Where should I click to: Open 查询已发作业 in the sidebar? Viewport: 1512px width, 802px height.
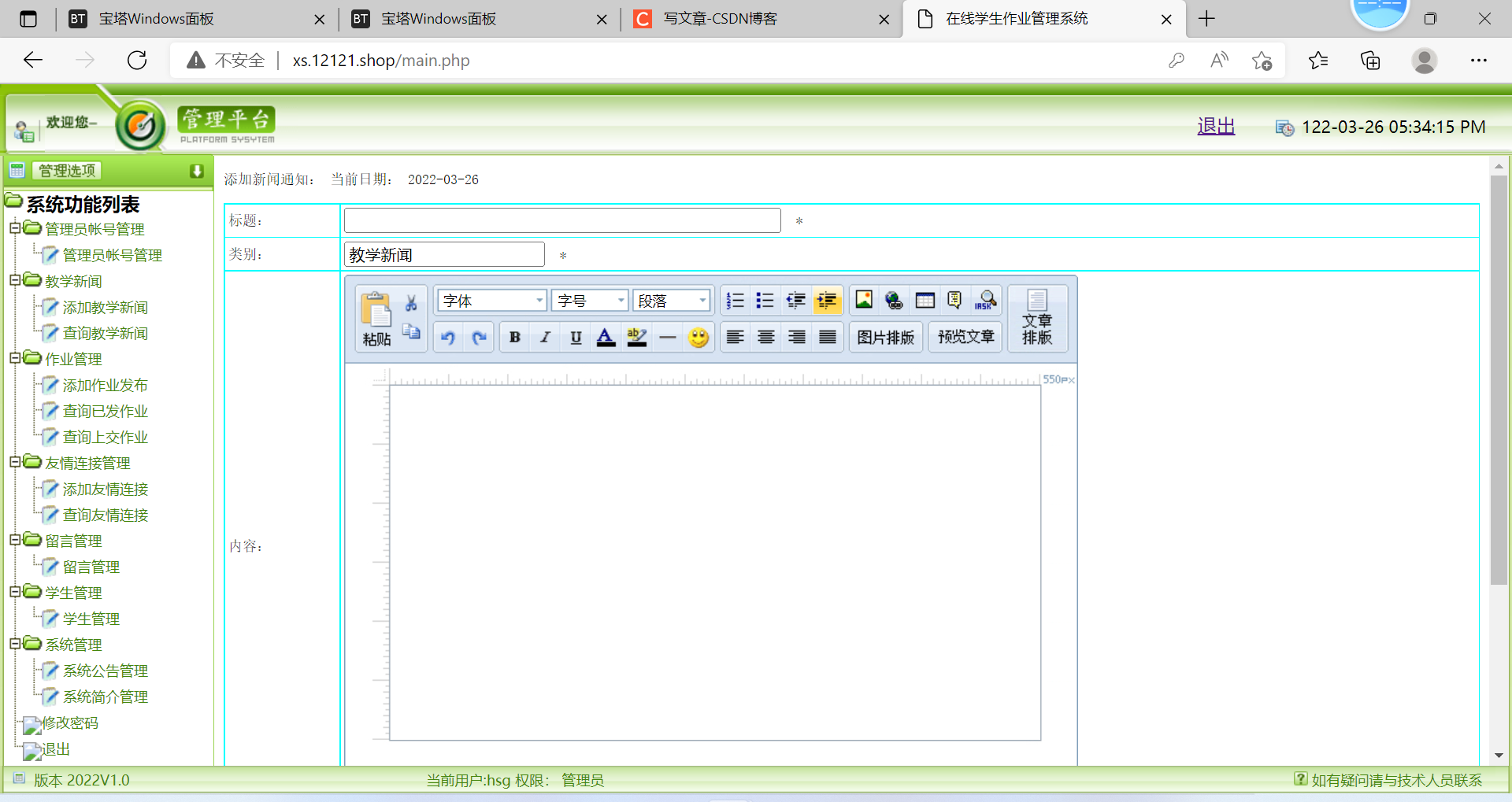(105, 411)
